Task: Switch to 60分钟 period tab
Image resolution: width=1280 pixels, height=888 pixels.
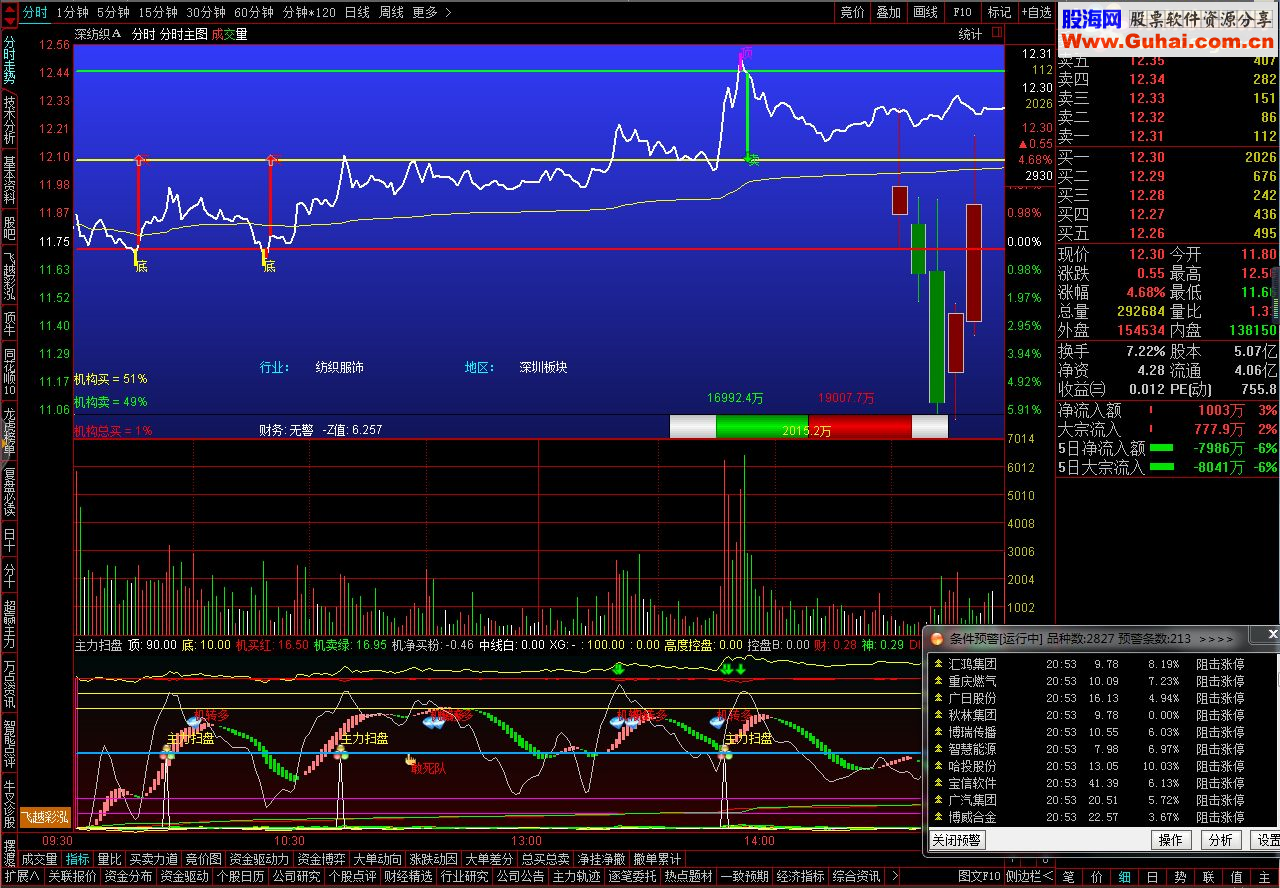Action: (x=254, y=12)
